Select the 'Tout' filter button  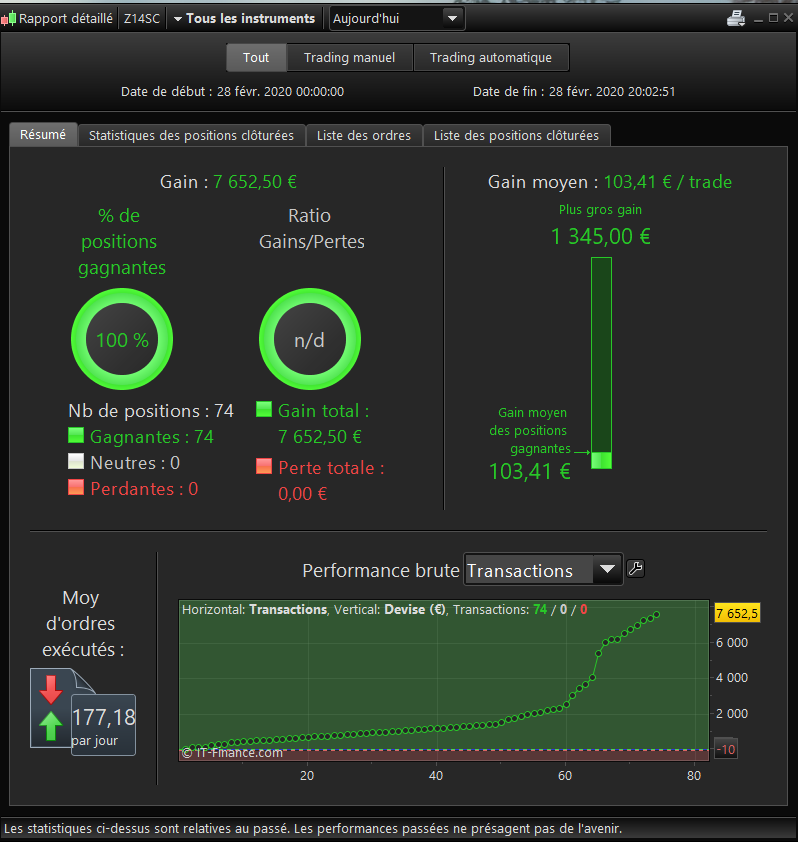pyautogui.click(x=256, y=57)
